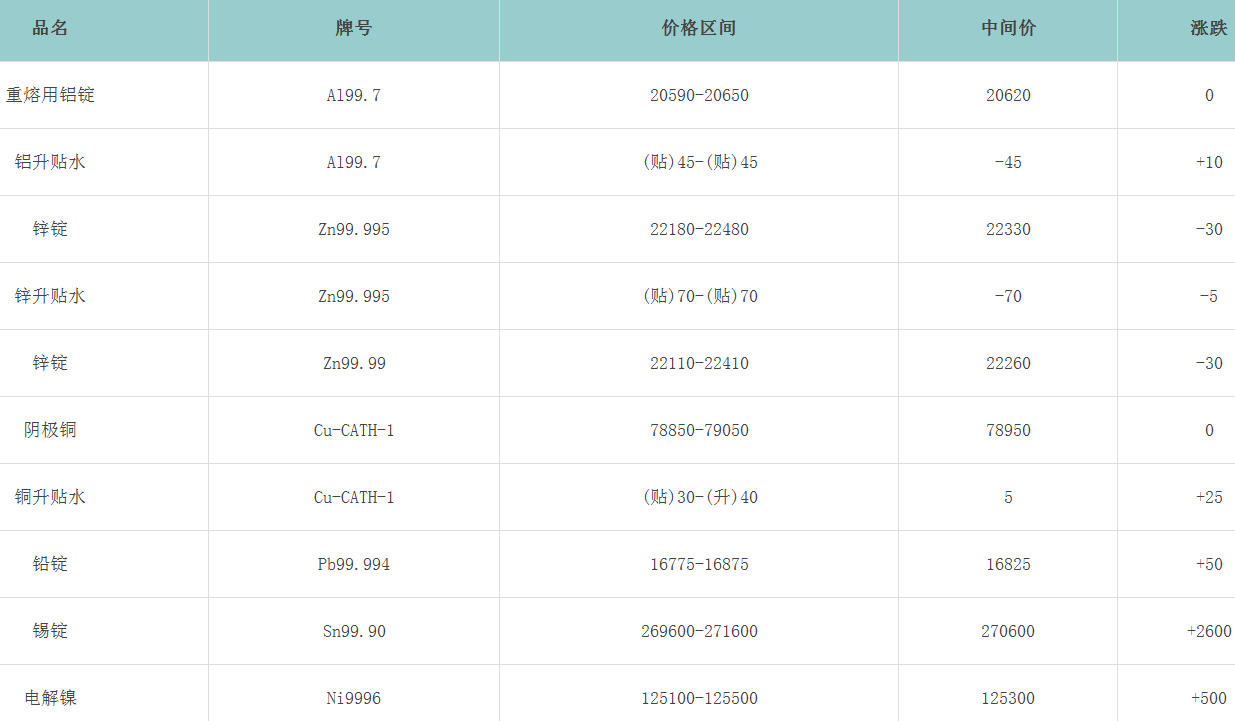Image resolution: width=1235 pixels, height=721 pixels.
Task: Click the 价格区间 column header
Action: tap(699, 28)
